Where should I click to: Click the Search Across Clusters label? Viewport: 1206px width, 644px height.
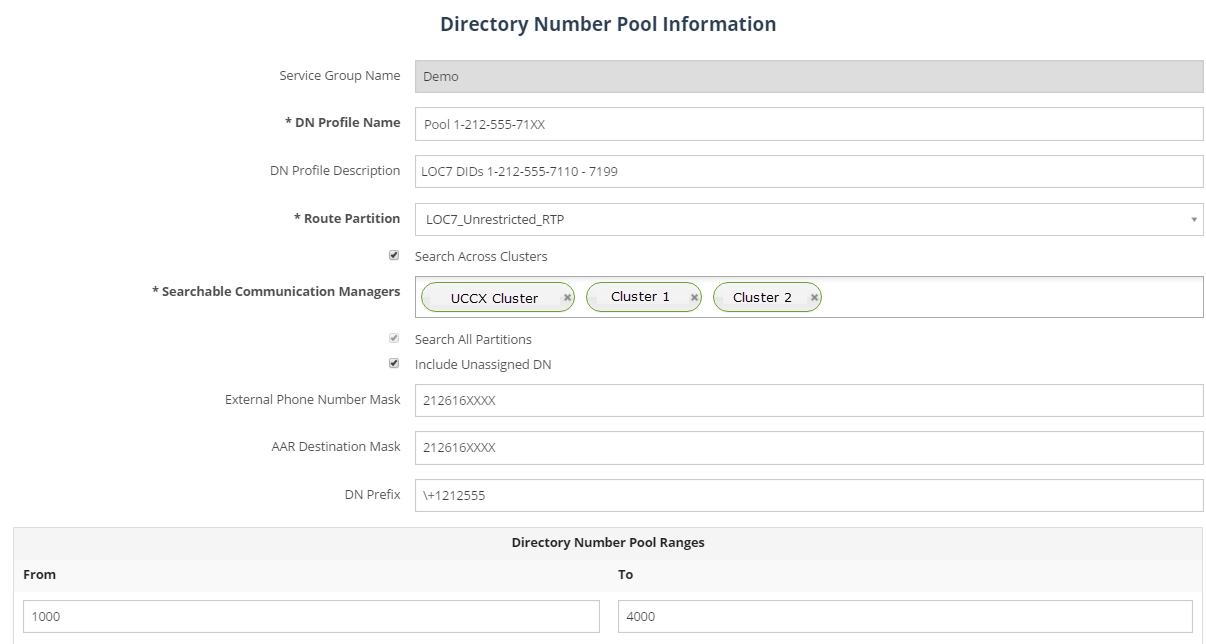(x=481, y=257)
